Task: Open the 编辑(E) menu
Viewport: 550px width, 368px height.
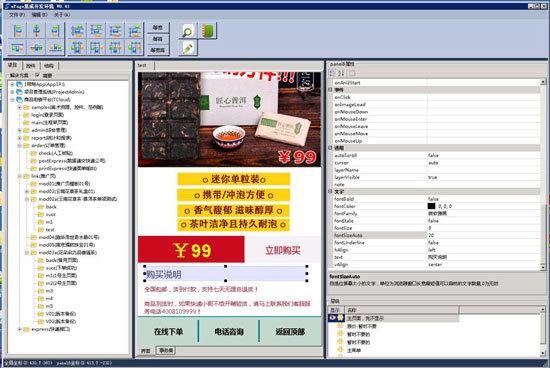Action: [39, 15]
